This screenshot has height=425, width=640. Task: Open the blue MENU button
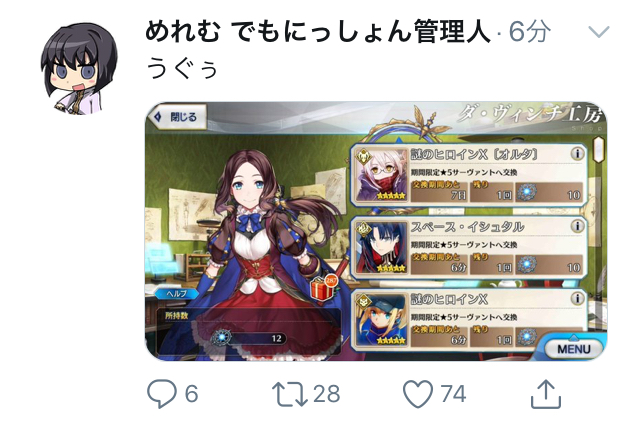tap(574, 348)
